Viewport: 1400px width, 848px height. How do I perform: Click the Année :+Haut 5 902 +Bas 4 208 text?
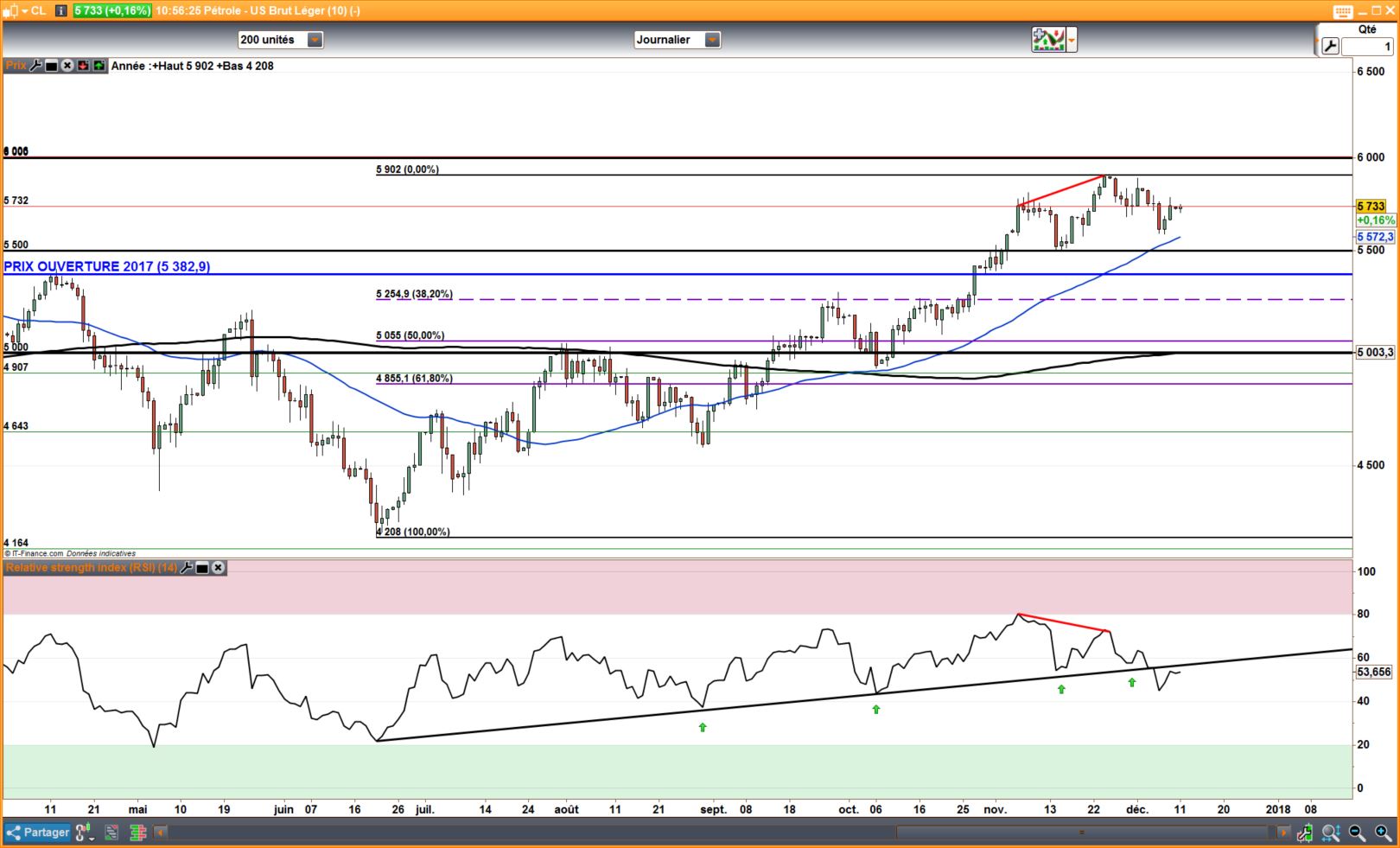click(192, 66)
